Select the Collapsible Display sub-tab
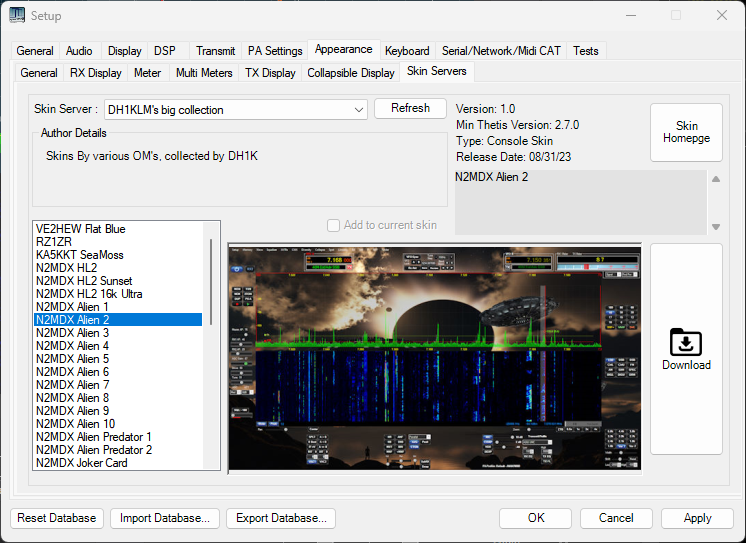746x543 pixels. (351, 73)
